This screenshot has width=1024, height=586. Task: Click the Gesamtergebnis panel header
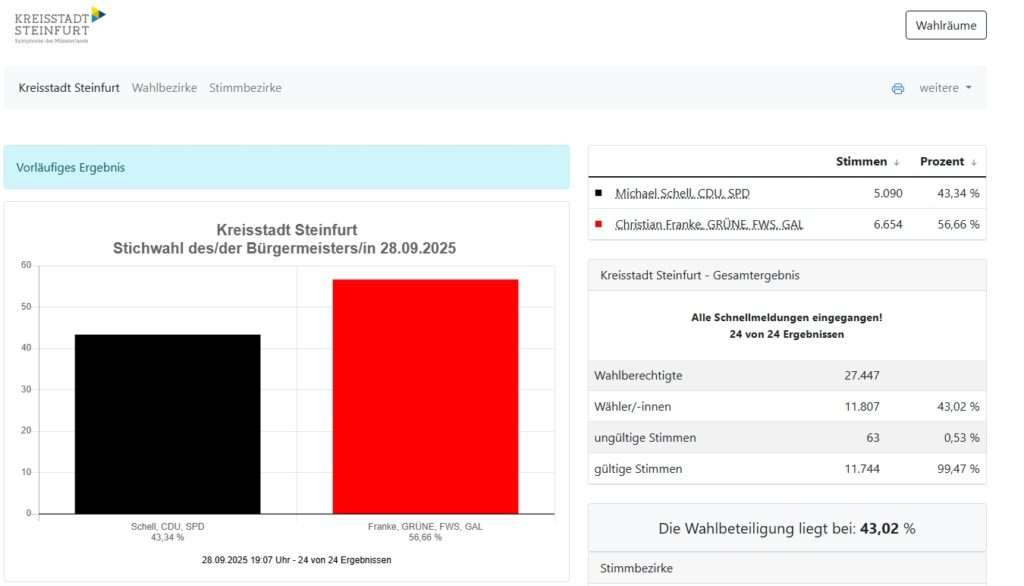(x=786, y=275)
